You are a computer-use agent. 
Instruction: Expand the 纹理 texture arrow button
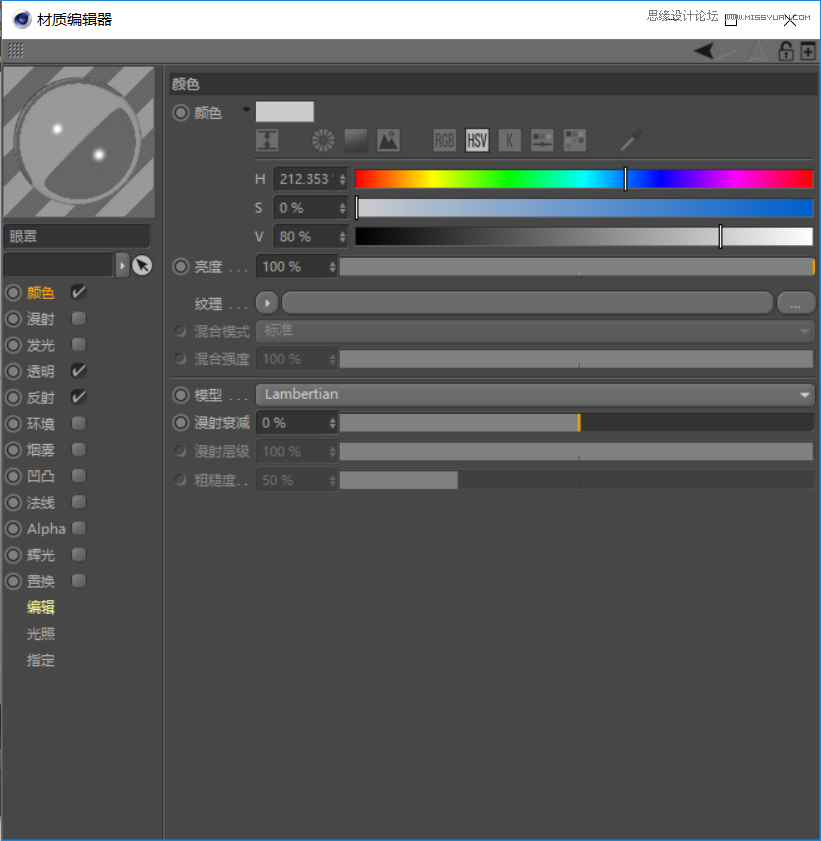[265, 302]
